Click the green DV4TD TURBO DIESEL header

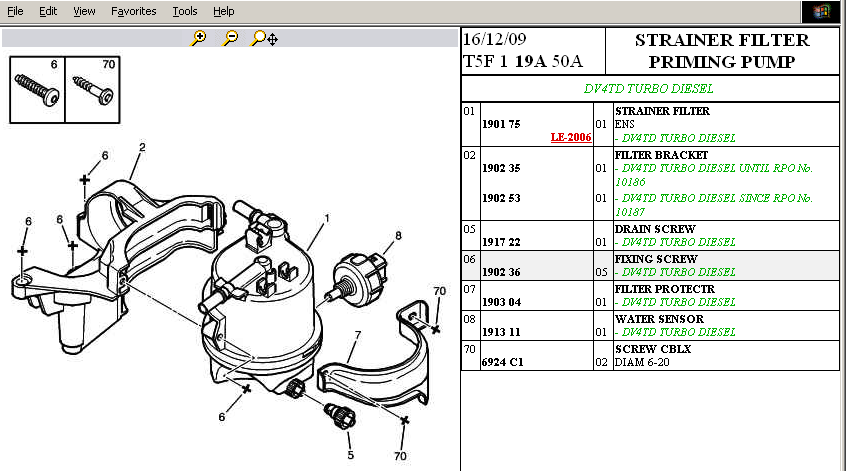click(649, 88)
